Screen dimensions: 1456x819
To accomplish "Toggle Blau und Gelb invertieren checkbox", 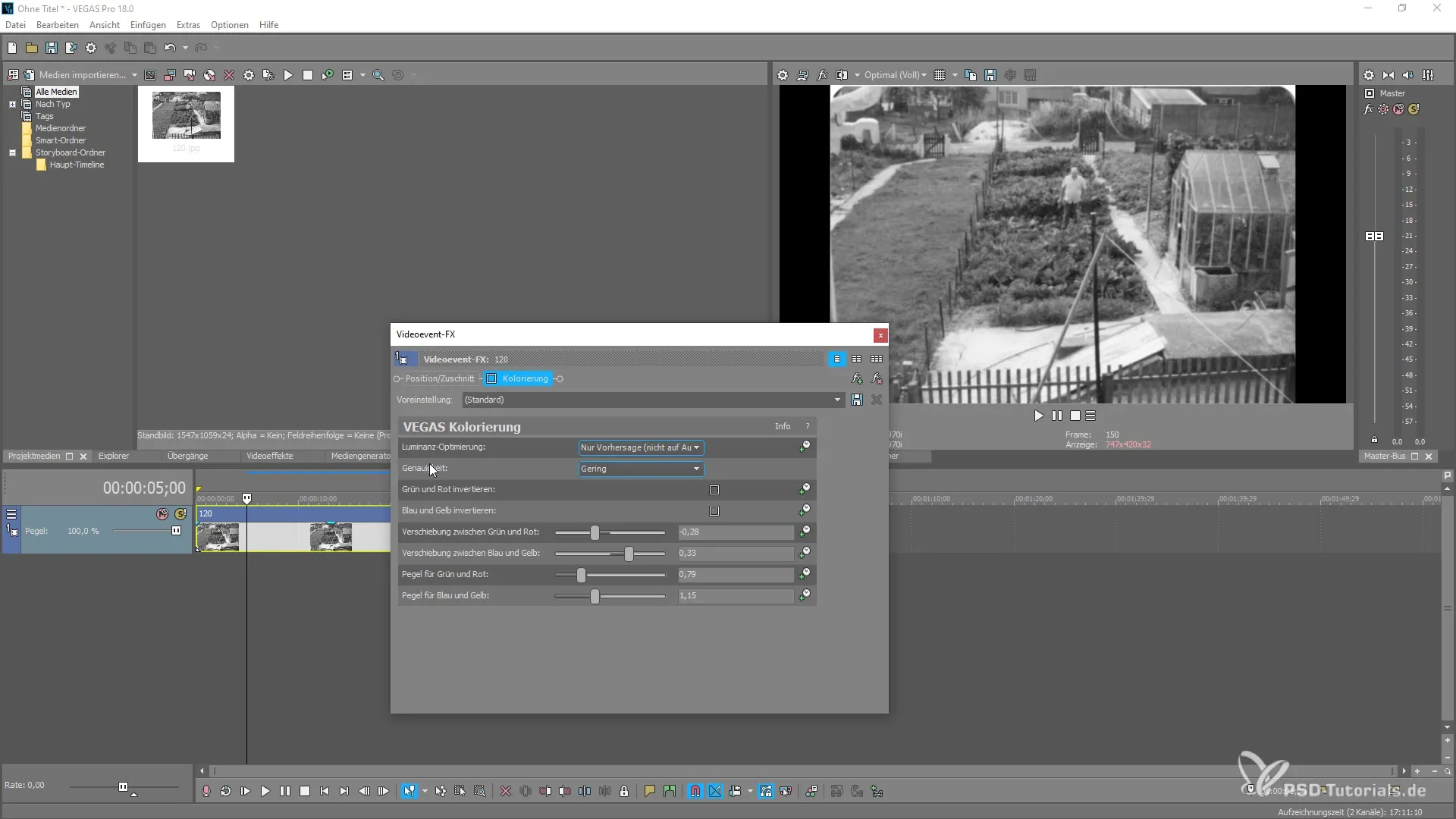I will [714, 511].
